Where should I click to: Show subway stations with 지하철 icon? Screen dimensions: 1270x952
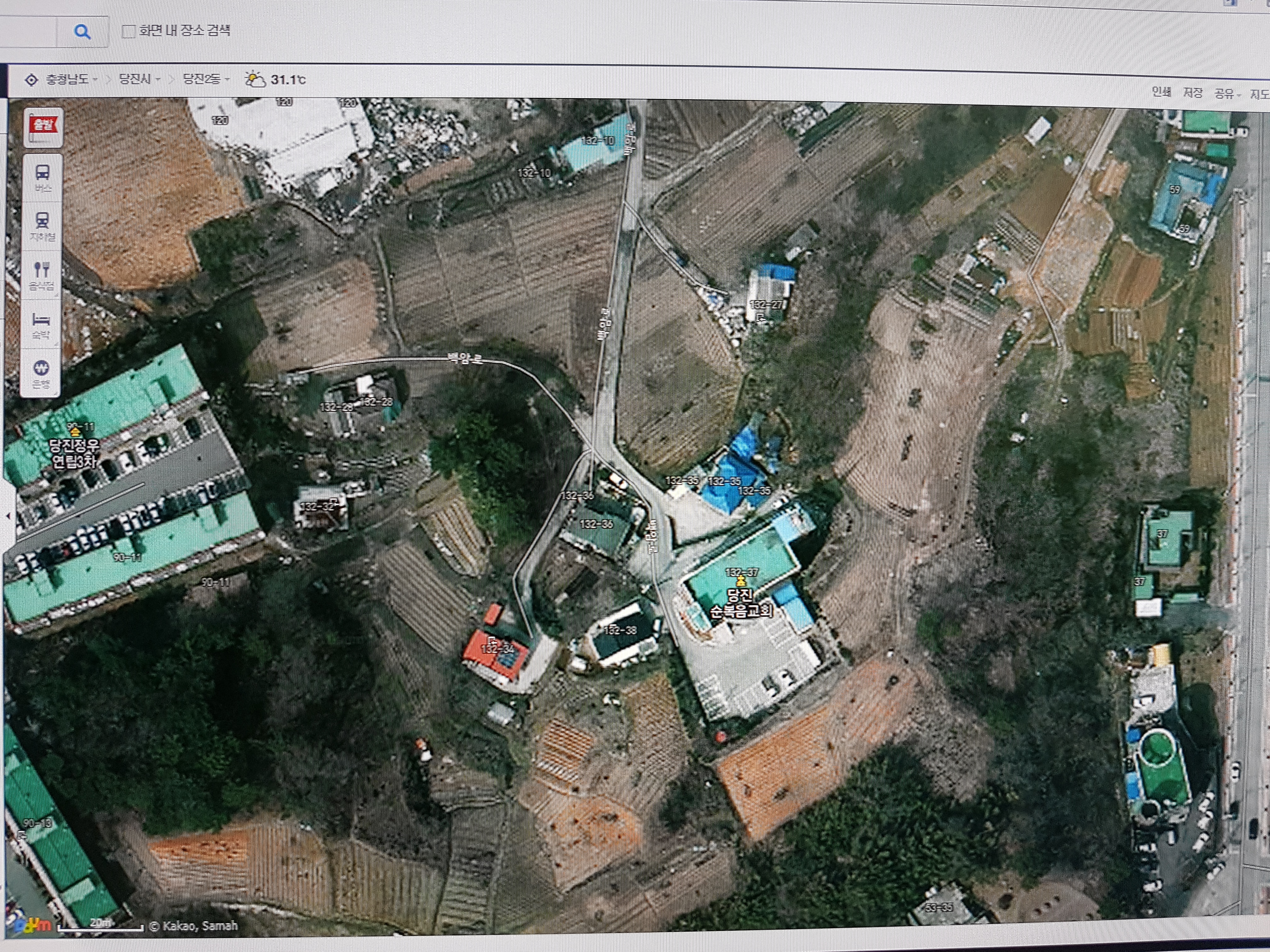(43, 226)
